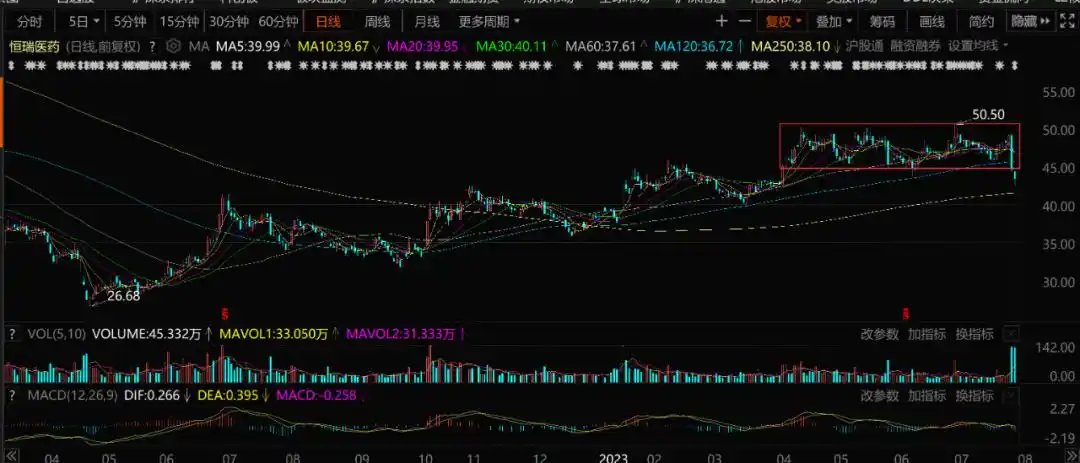Select the MA120:36.72 indicator label
The height and width of the screenshot is (463, 1080).
tap(693, 48)
